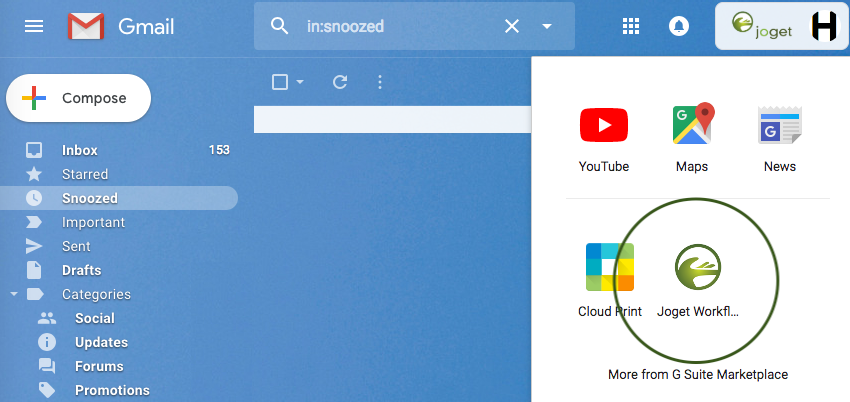
Task: Open the Promotions category
Action: 112,390
